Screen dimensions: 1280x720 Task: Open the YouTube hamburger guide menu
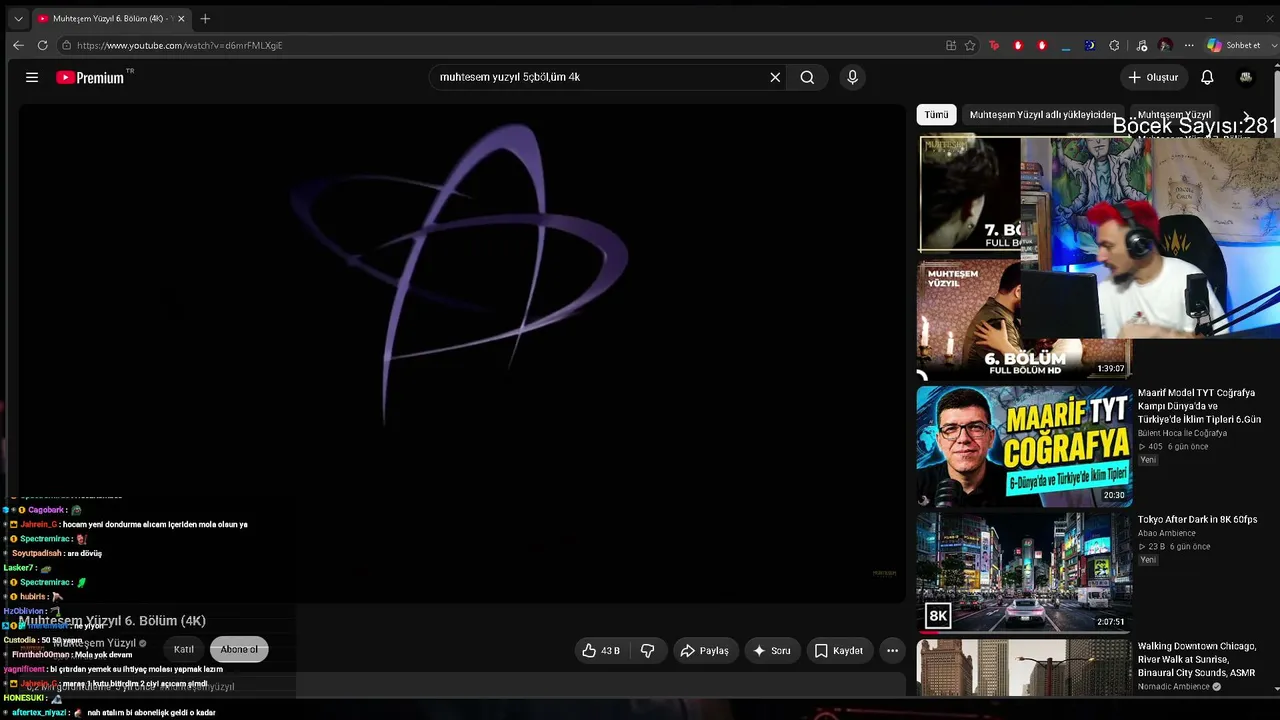point(32,77)
